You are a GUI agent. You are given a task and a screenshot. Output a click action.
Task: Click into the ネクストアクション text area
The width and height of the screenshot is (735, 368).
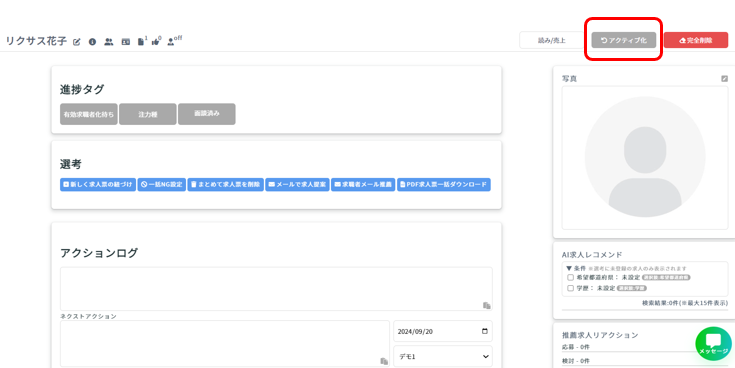point(225,344)
